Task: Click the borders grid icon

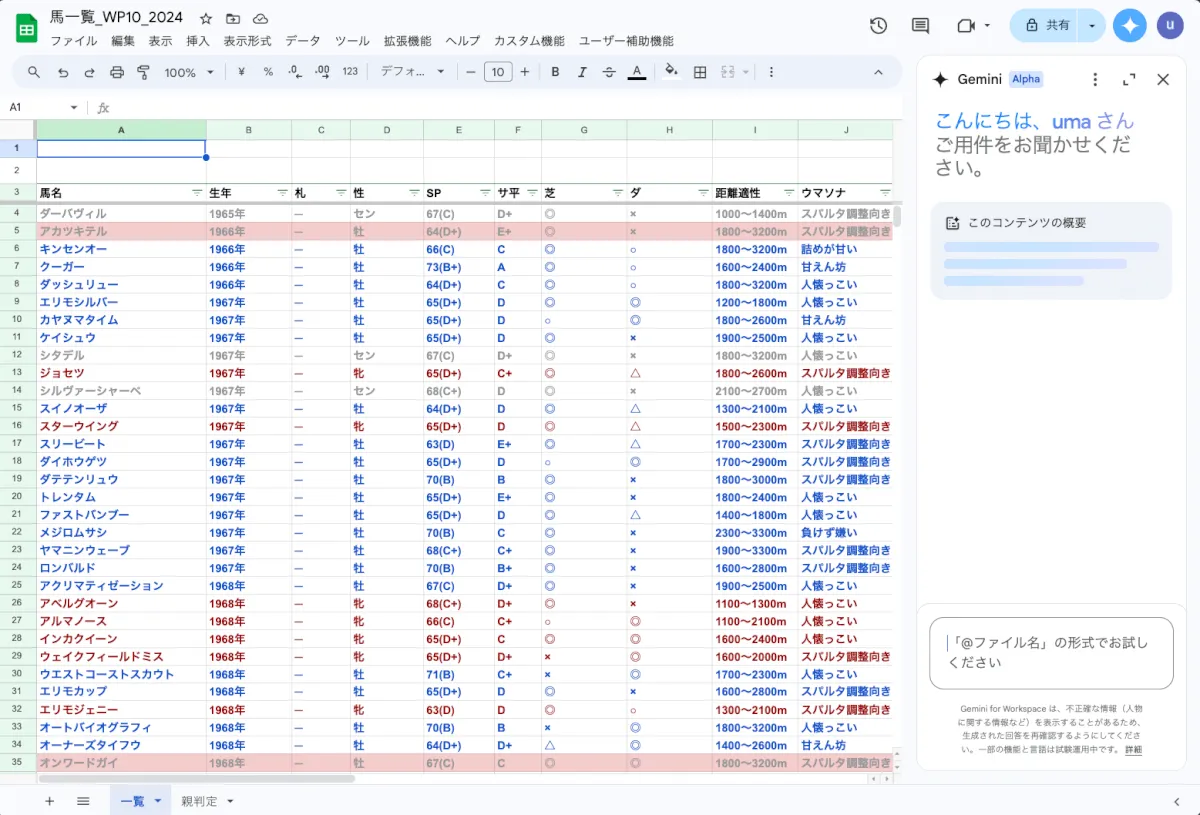Action: 700,72
